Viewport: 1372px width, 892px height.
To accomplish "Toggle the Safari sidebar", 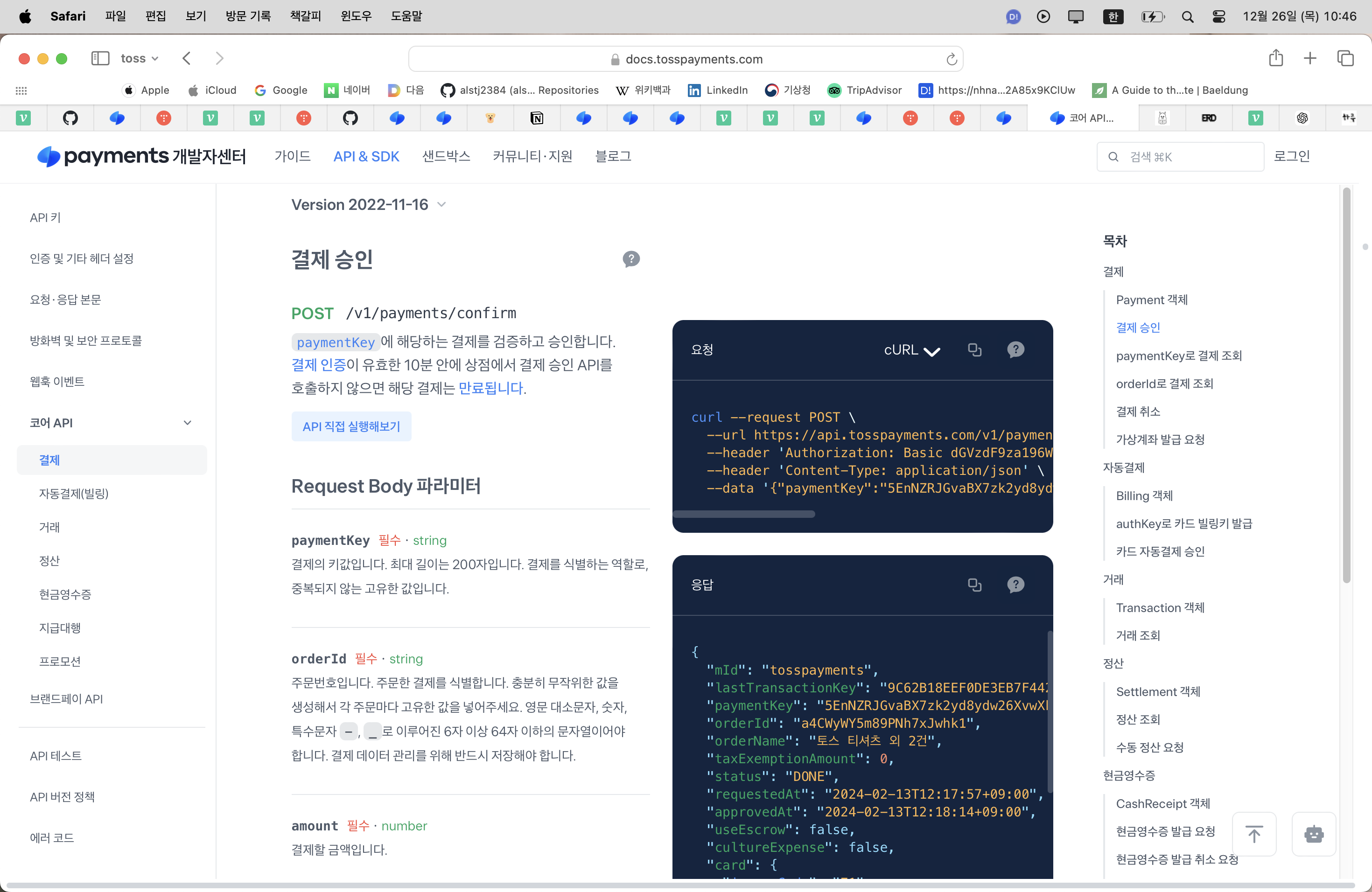I will pyautogui.click(x=100, y=58).
